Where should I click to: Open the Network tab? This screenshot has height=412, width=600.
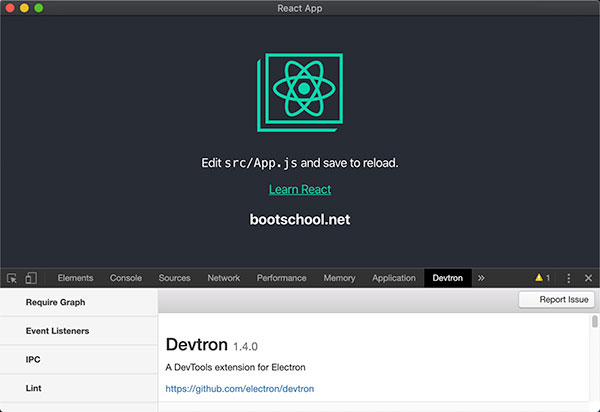pyautogui.click(x=224, y=278)
